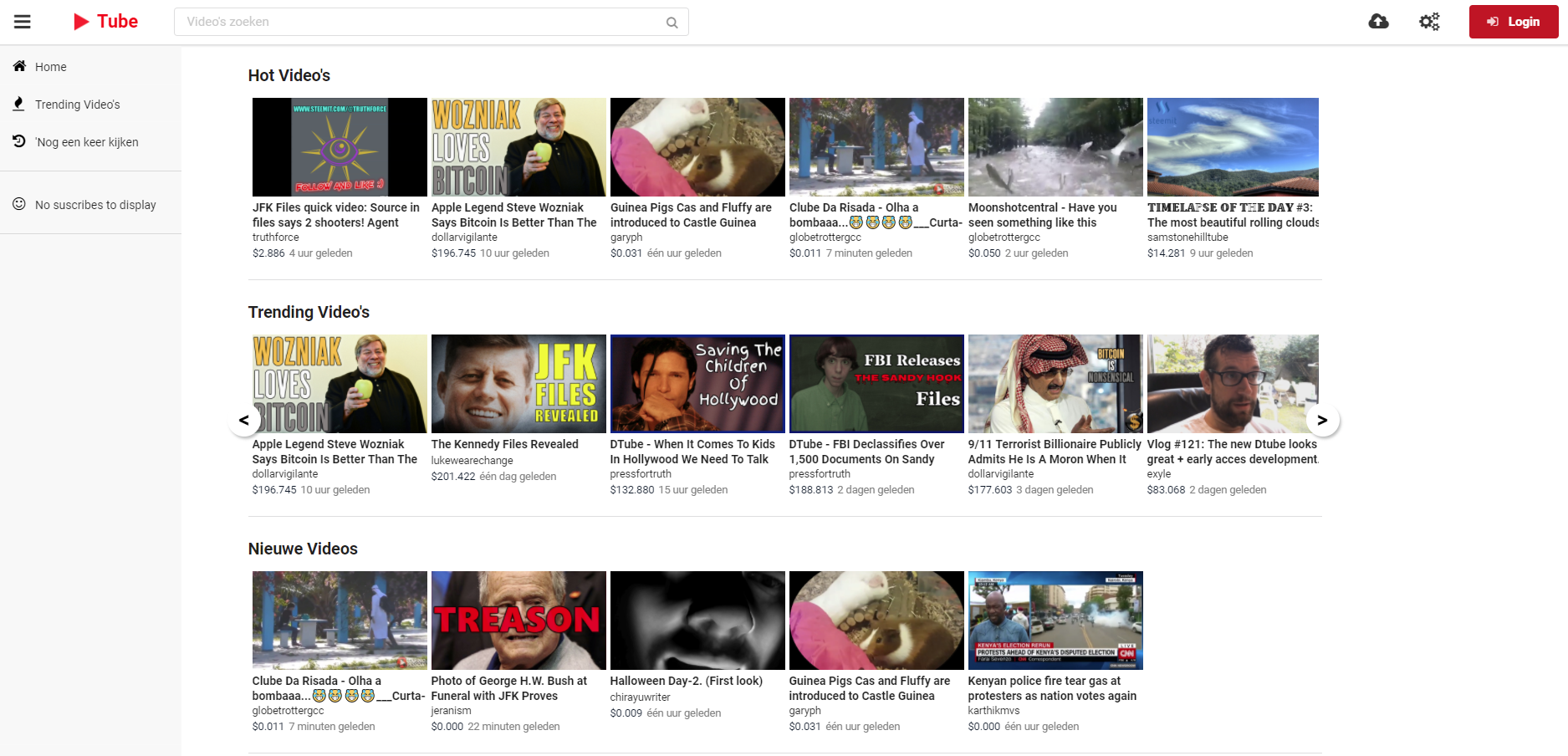The height and width of the screenshot is (756, 1568).
Task: Open the cloud upload icon
Action: point(1378,22)
